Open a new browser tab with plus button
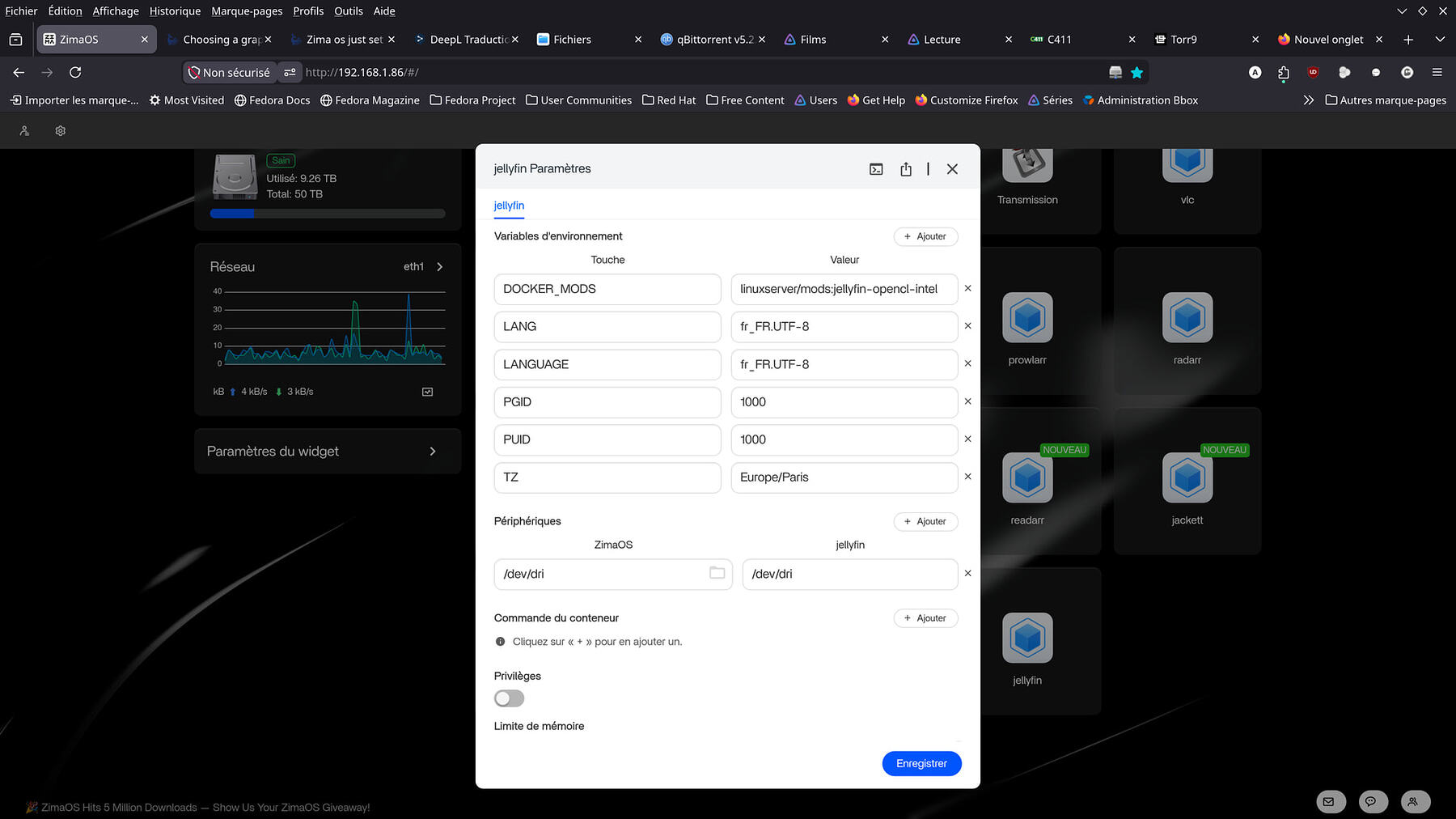The height and width of the screenshot is (819, 1456). point(1408,40)
